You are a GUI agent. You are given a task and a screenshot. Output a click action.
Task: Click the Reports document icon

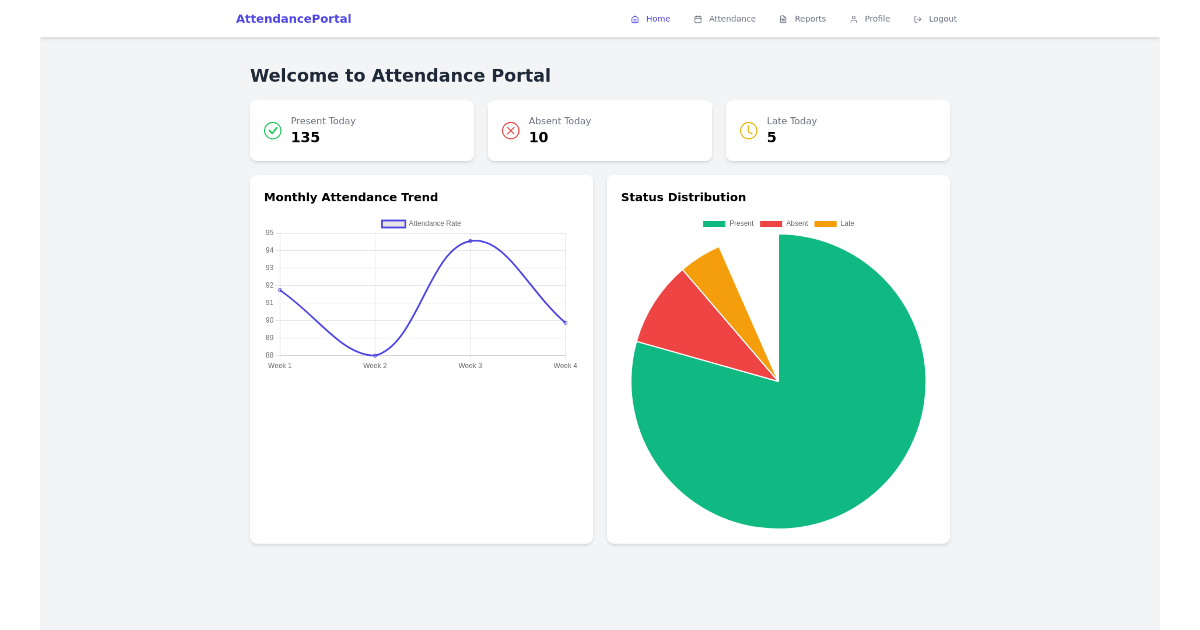pyautogui.click(x=782, y=18)
